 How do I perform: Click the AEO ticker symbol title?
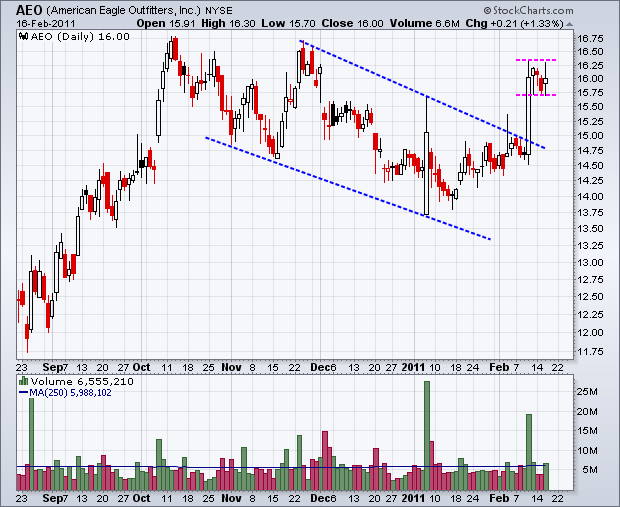[x=29, y=10]
